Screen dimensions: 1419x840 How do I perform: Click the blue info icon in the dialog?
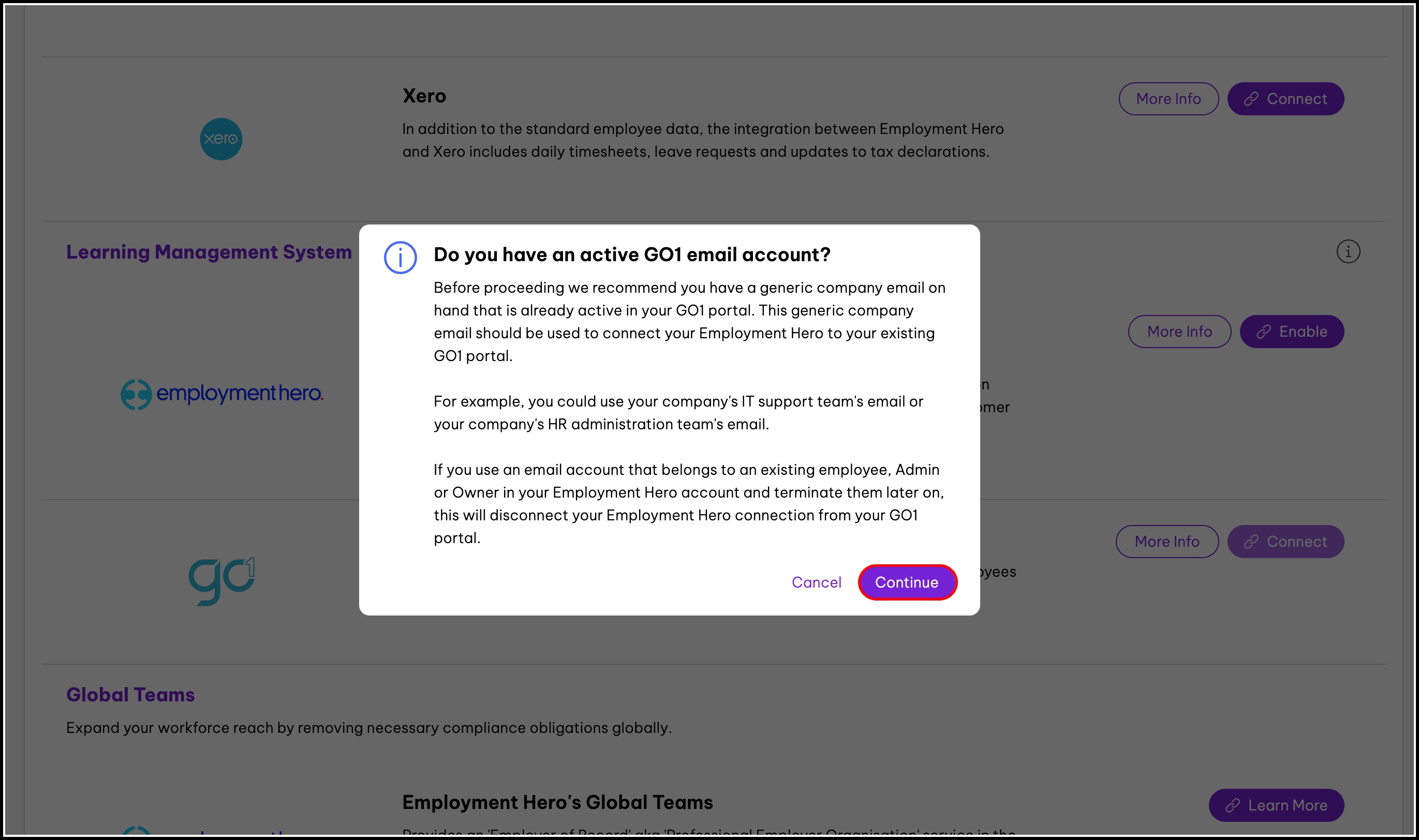pyautogui.click(x=401, y=258)
